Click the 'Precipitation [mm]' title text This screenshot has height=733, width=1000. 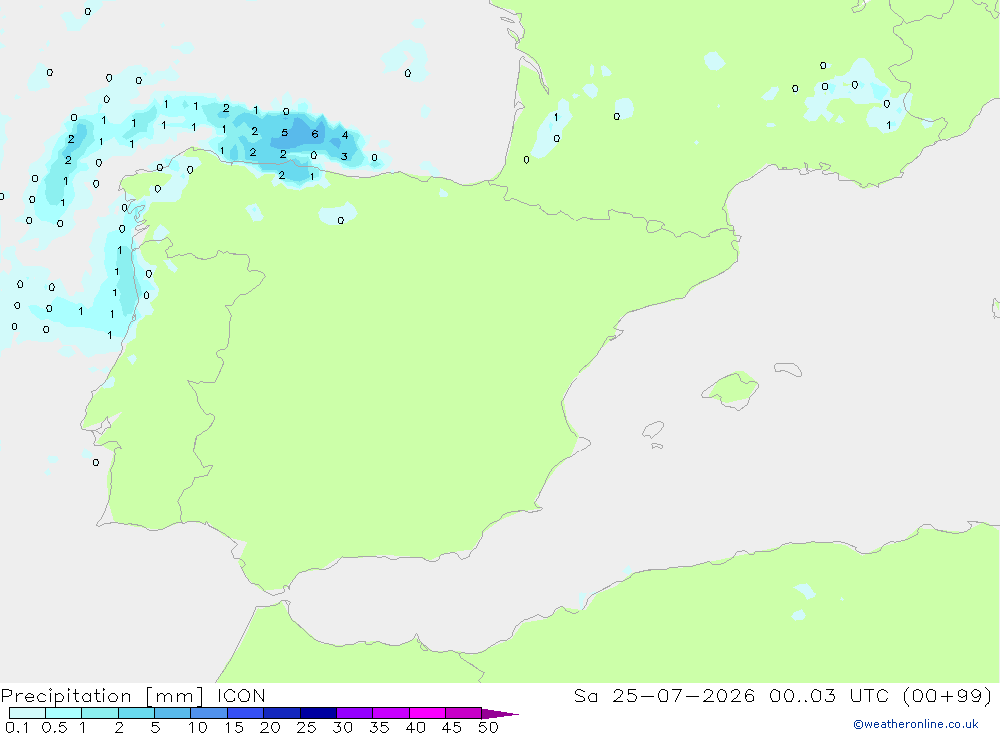102,696
